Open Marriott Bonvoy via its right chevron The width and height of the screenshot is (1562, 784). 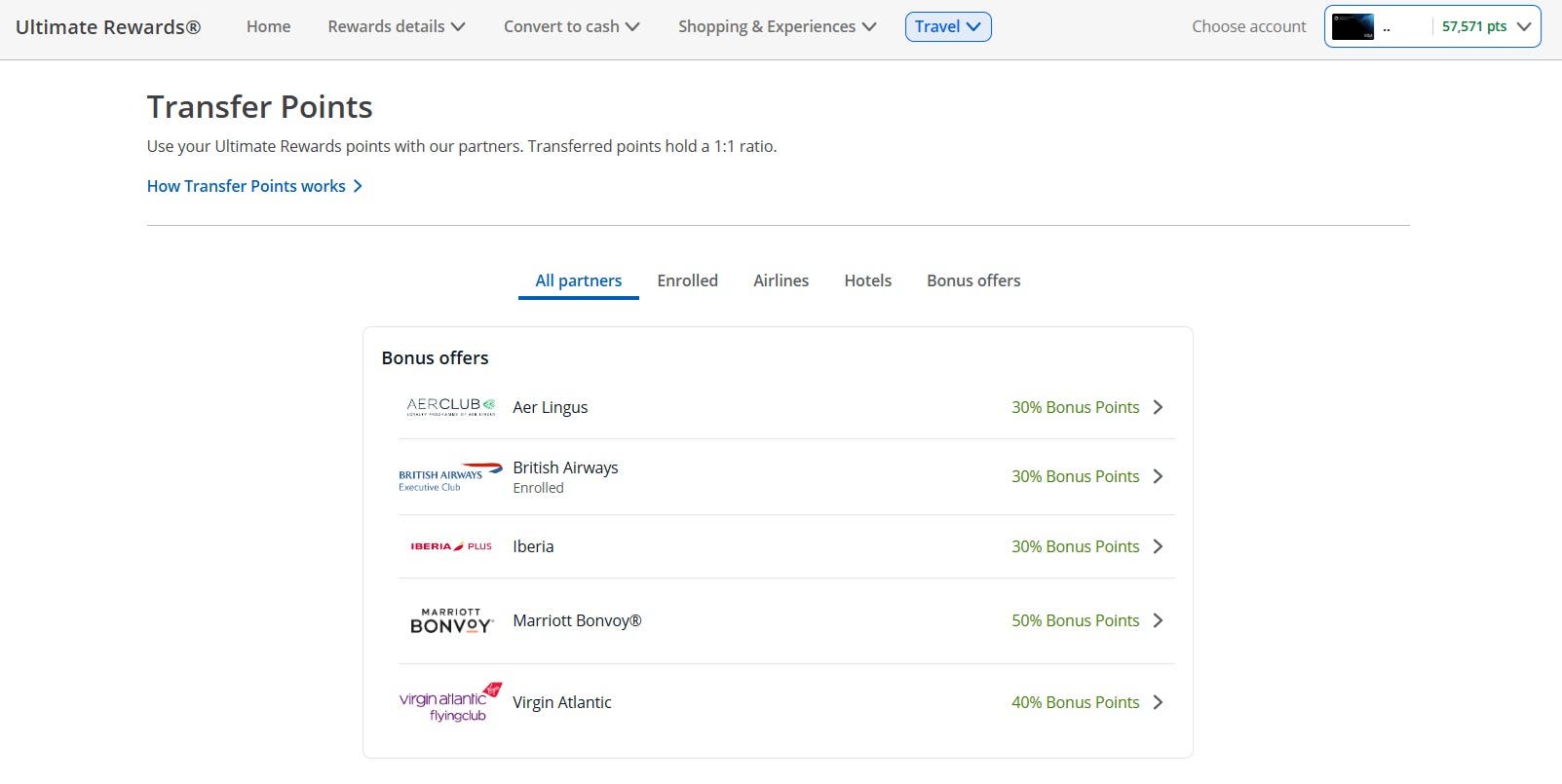1158,620
